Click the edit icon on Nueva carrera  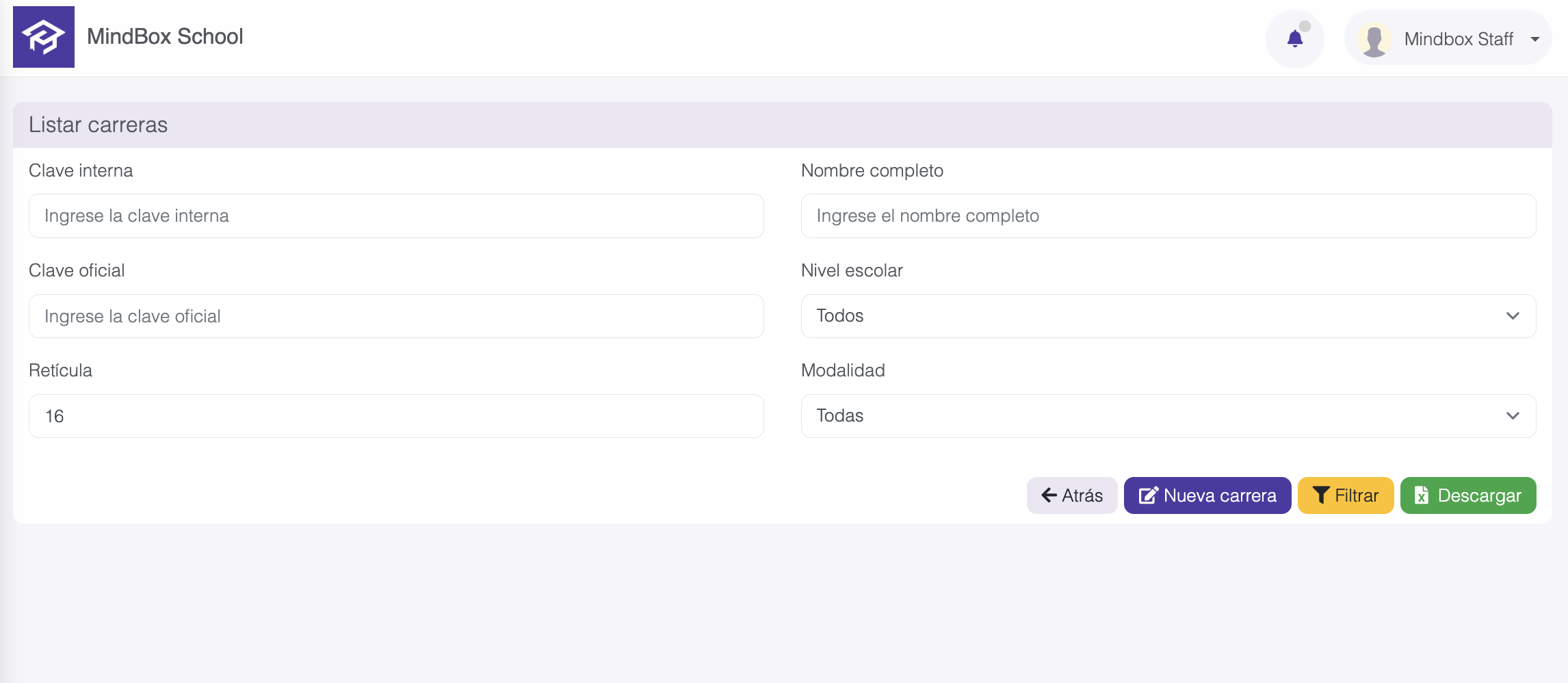coord(1148,495)
